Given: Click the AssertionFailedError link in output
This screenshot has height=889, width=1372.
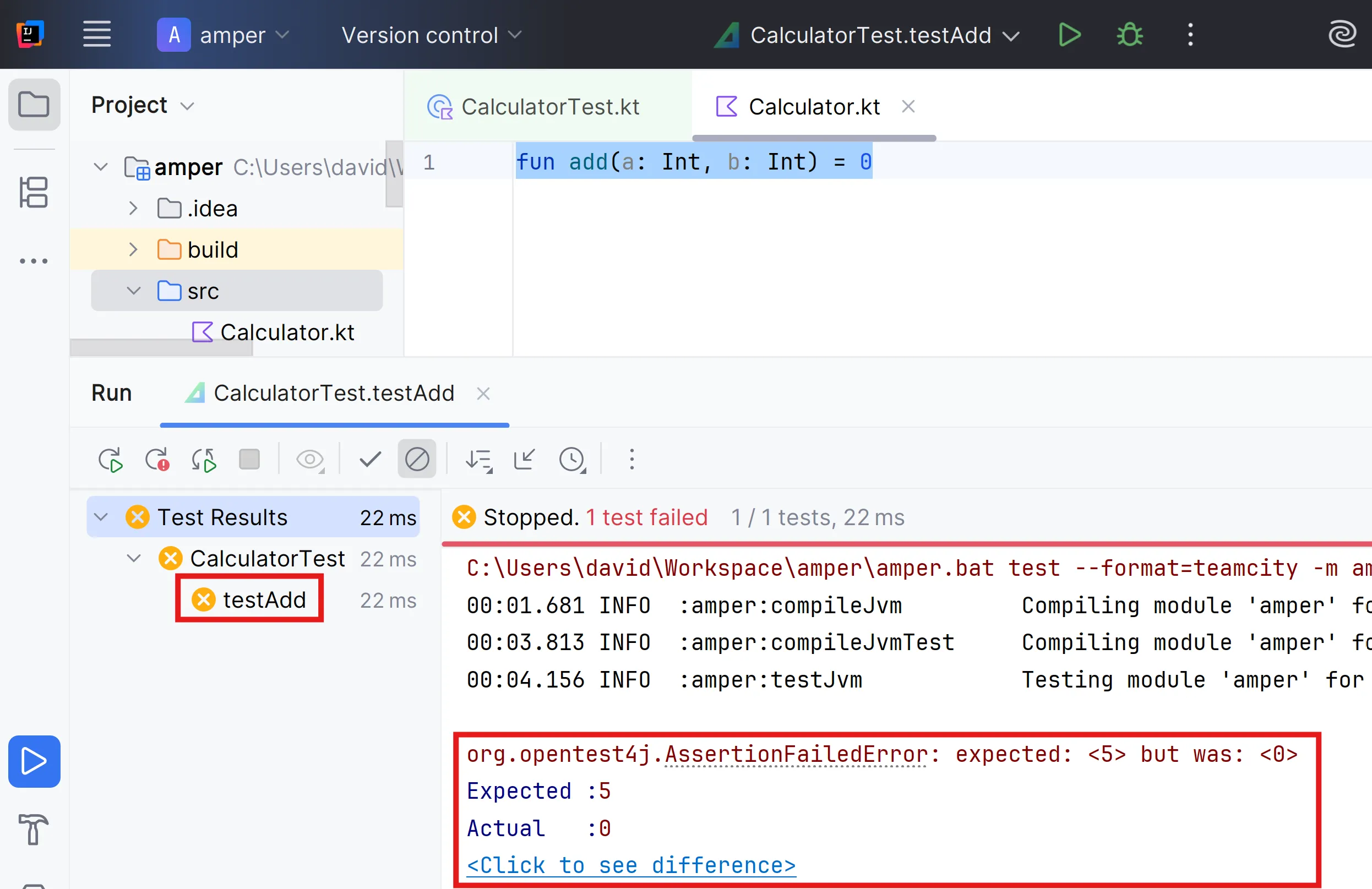Looking at the screenshot, I should click(797, 754).
